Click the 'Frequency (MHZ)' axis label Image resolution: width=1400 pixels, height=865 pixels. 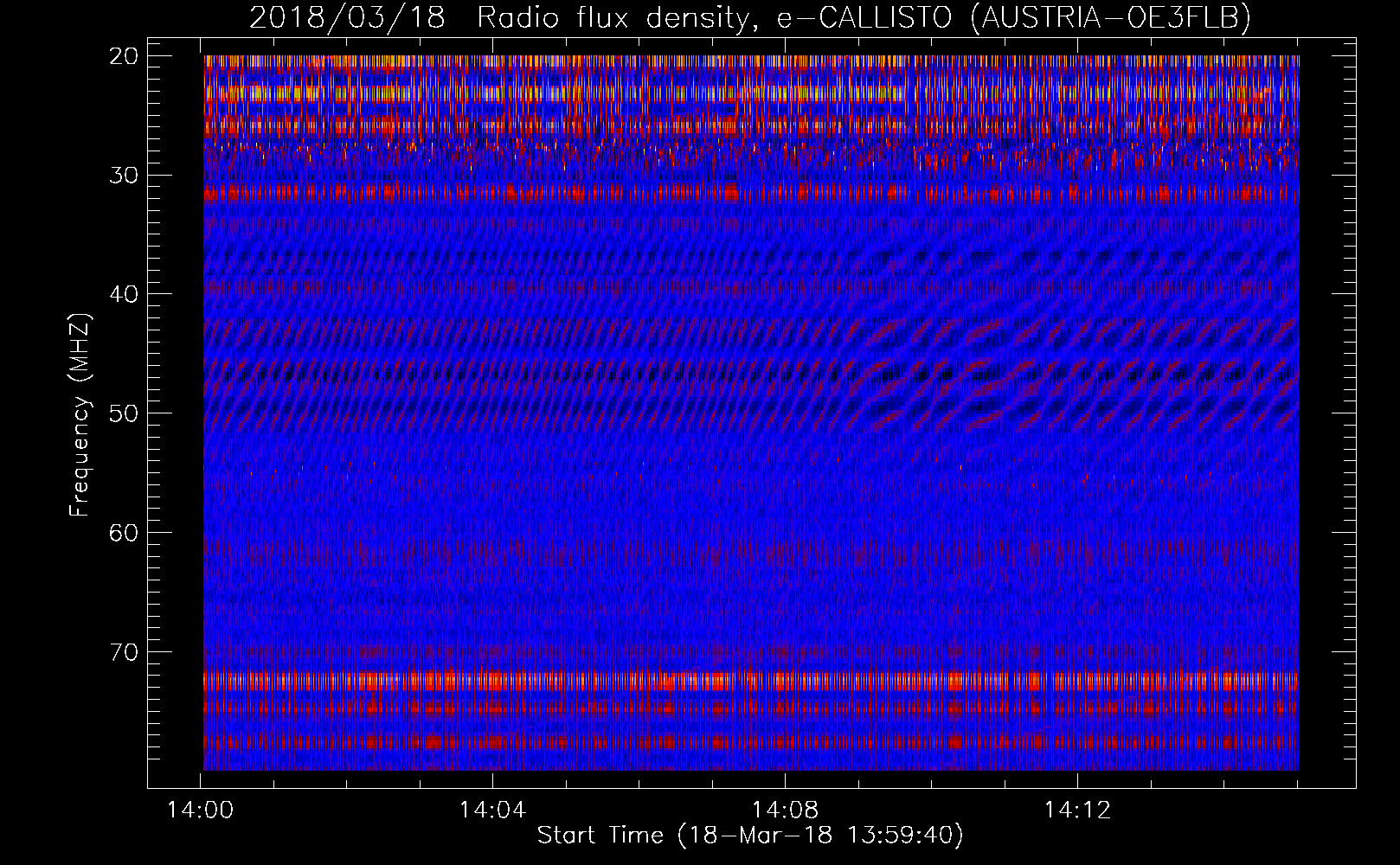pyautogui.click(x=80, y=414)
